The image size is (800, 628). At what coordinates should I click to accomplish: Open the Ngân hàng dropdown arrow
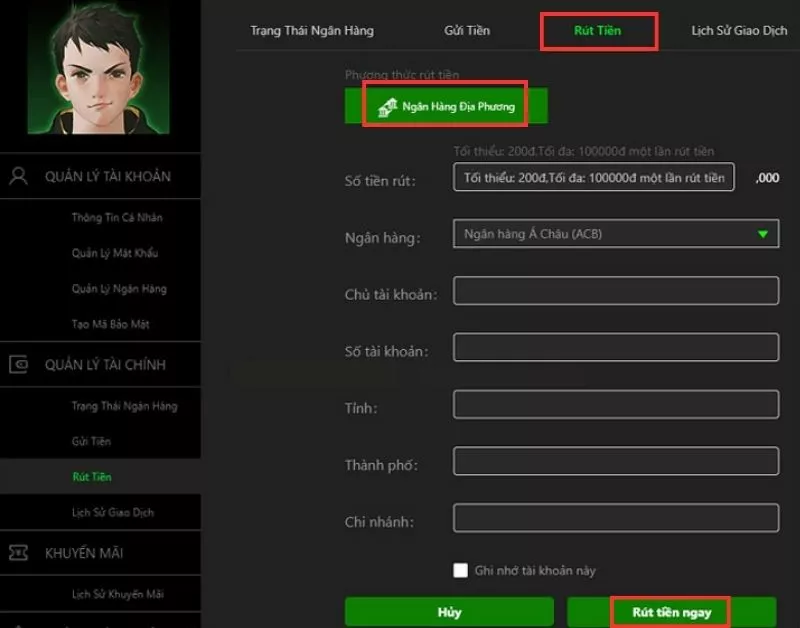pyautogui.click(x=763, y=234)
